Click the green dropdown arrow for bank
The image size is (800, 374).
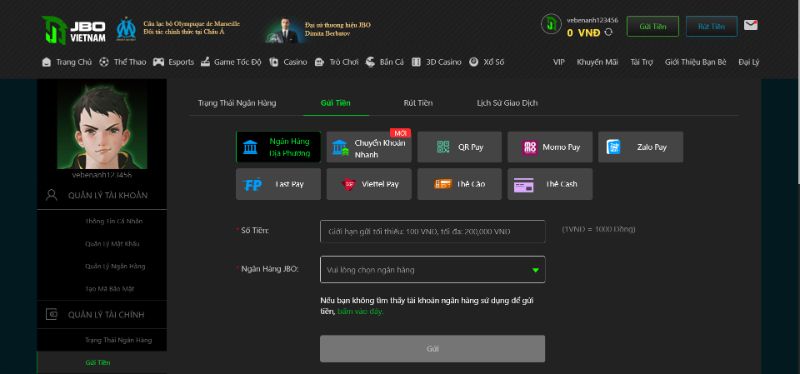click(535, 270)
